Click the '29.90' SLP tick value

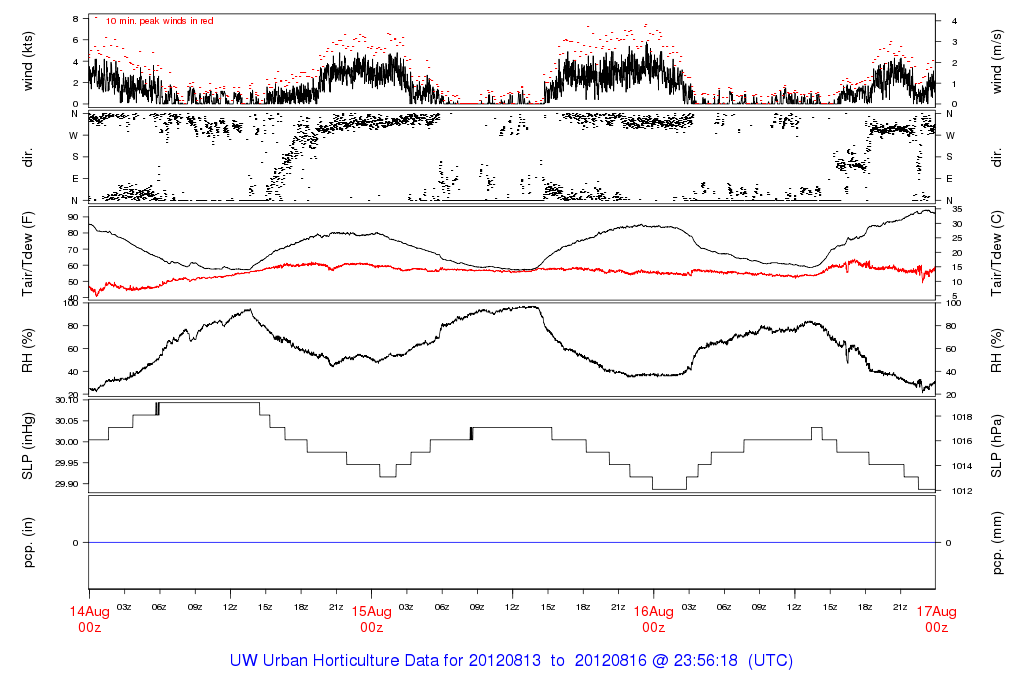(67, 484)
